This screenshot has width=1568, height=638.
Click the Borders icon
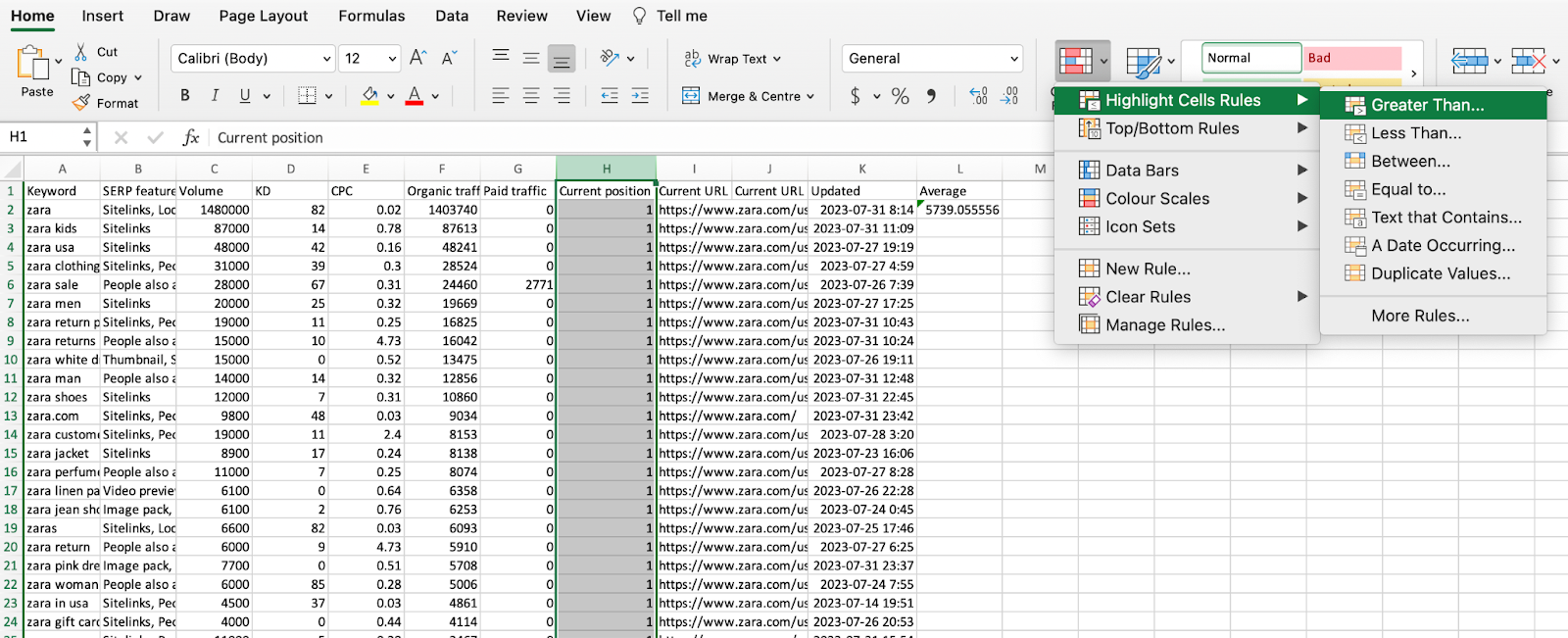[308, 96]
